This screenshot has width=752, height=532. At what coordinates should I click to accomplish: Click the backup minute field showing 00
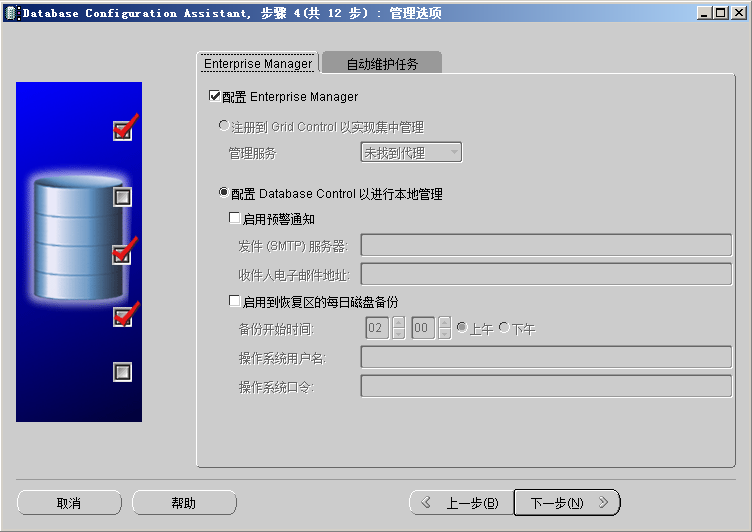423,328
